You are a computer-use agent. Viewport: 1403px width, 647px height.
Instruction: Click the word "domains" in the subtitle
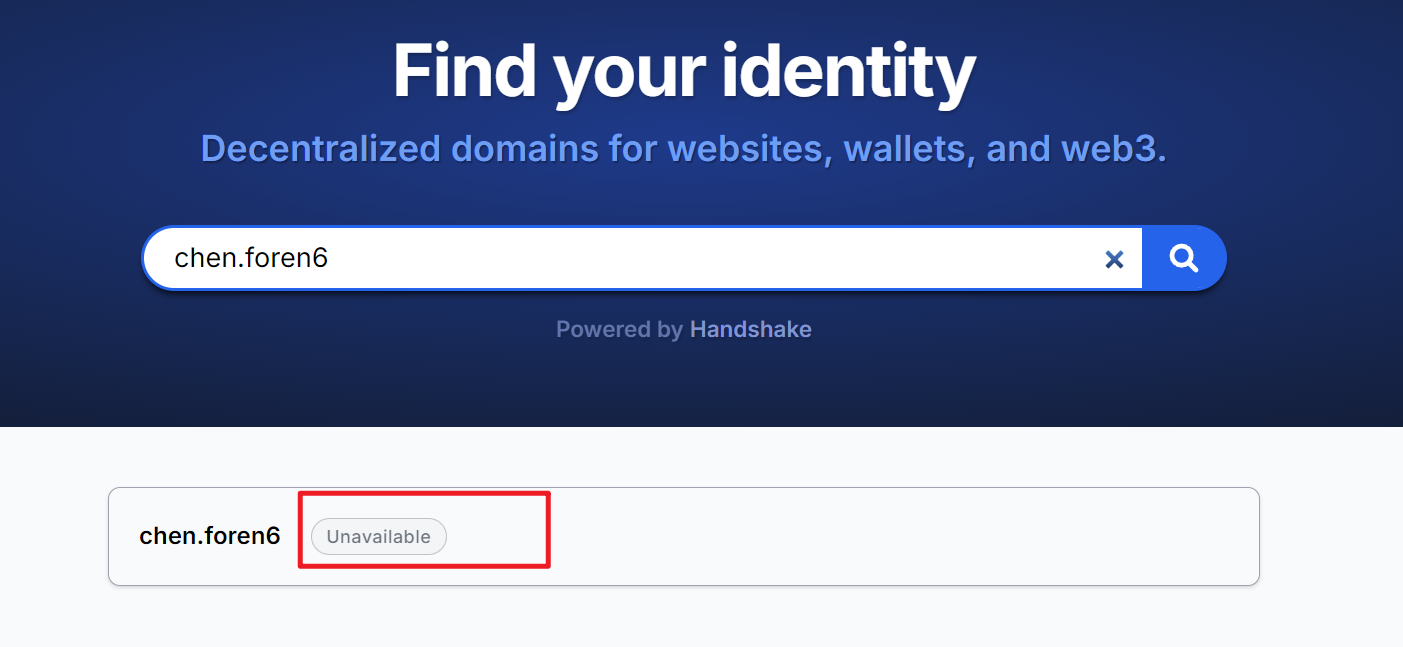tap(524, 149)
